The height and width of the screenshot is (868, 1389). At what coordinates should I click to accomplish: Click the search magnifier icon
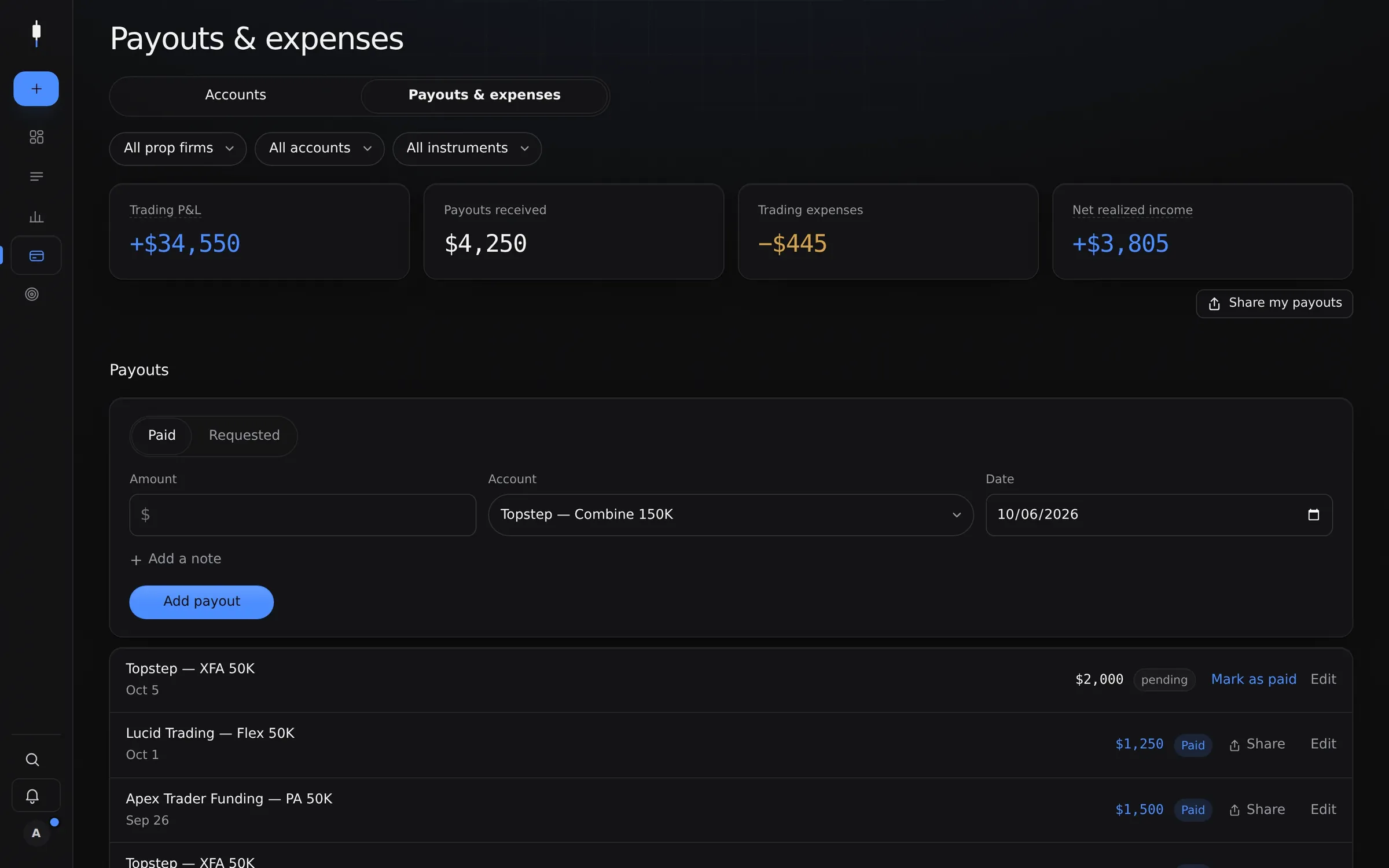click(x=32, y=760)
